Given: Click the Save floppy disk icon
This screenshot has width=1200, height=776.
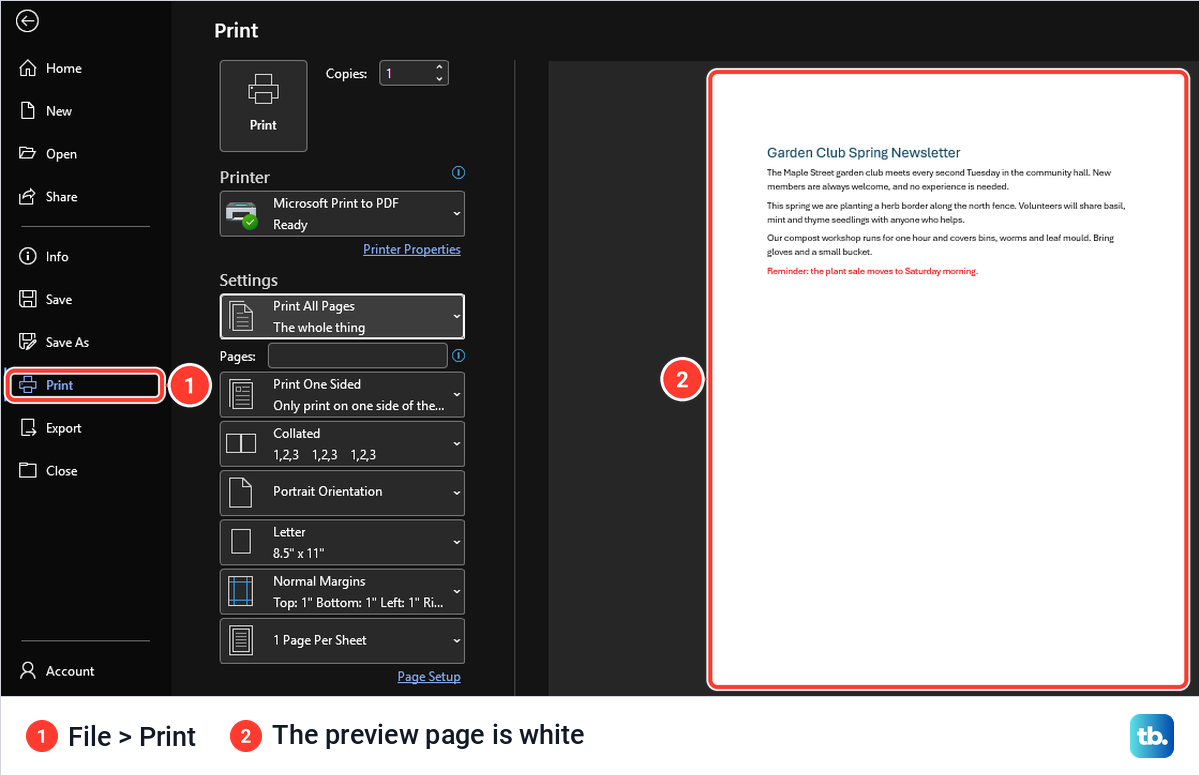Looking at the screenshot, I should 28,299.
